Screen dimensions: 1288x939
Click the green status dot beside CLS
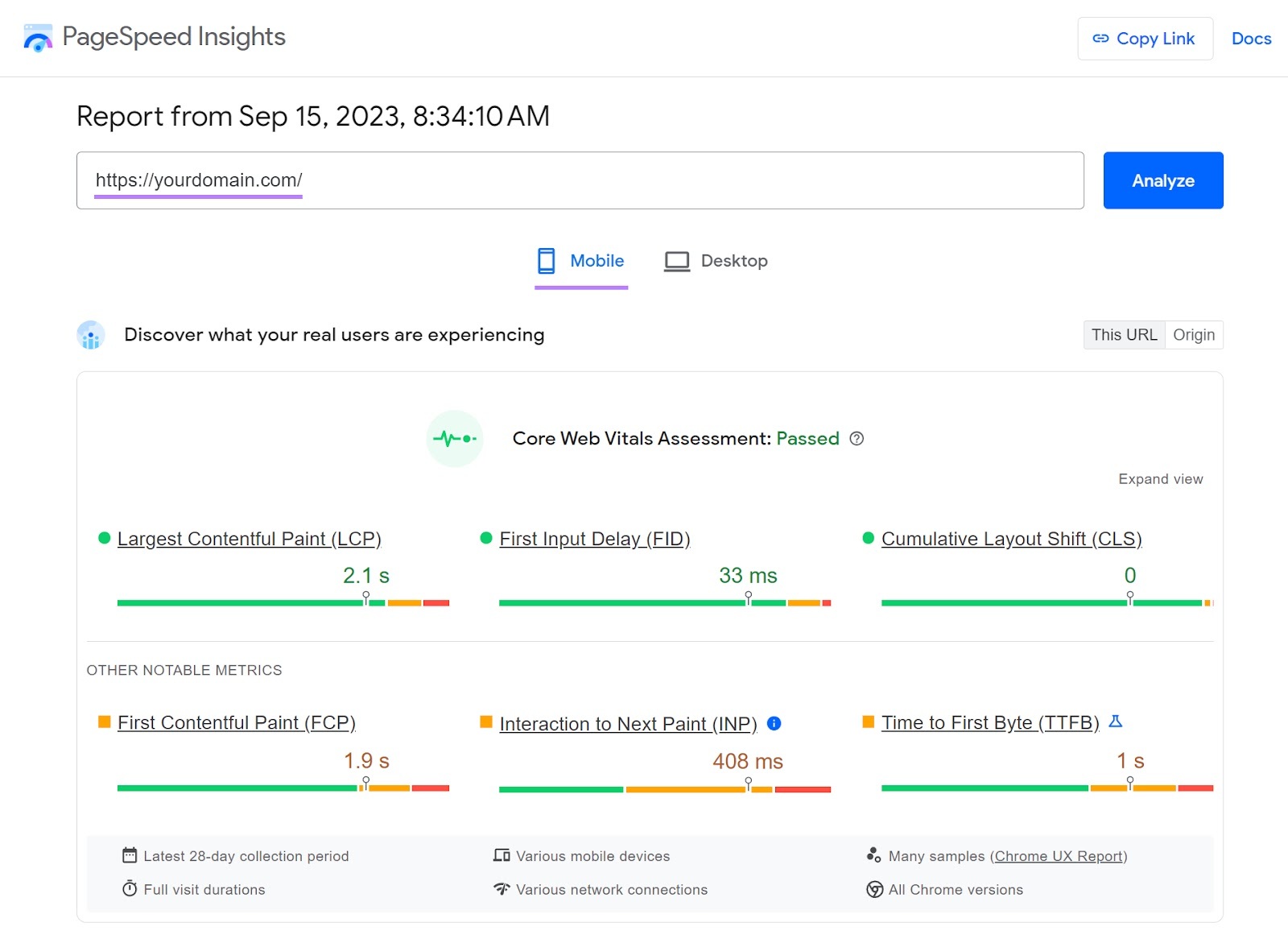pos(868,538)
